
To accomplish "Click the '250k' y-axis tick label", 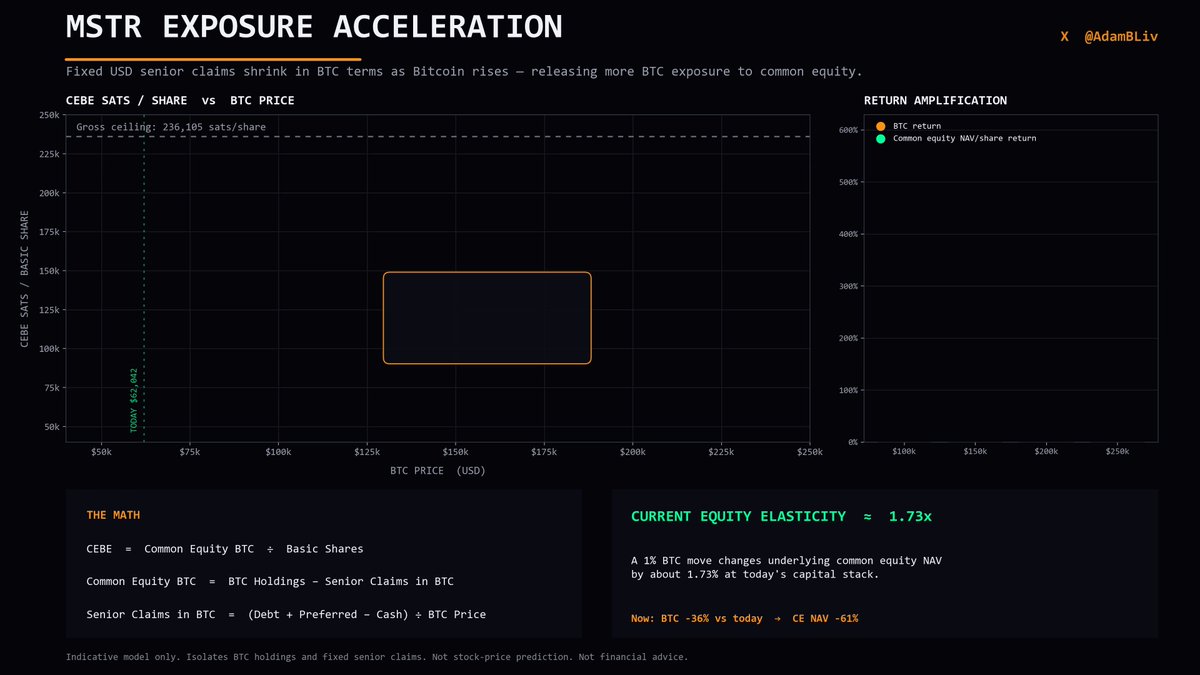I will (x=49, y=116).
